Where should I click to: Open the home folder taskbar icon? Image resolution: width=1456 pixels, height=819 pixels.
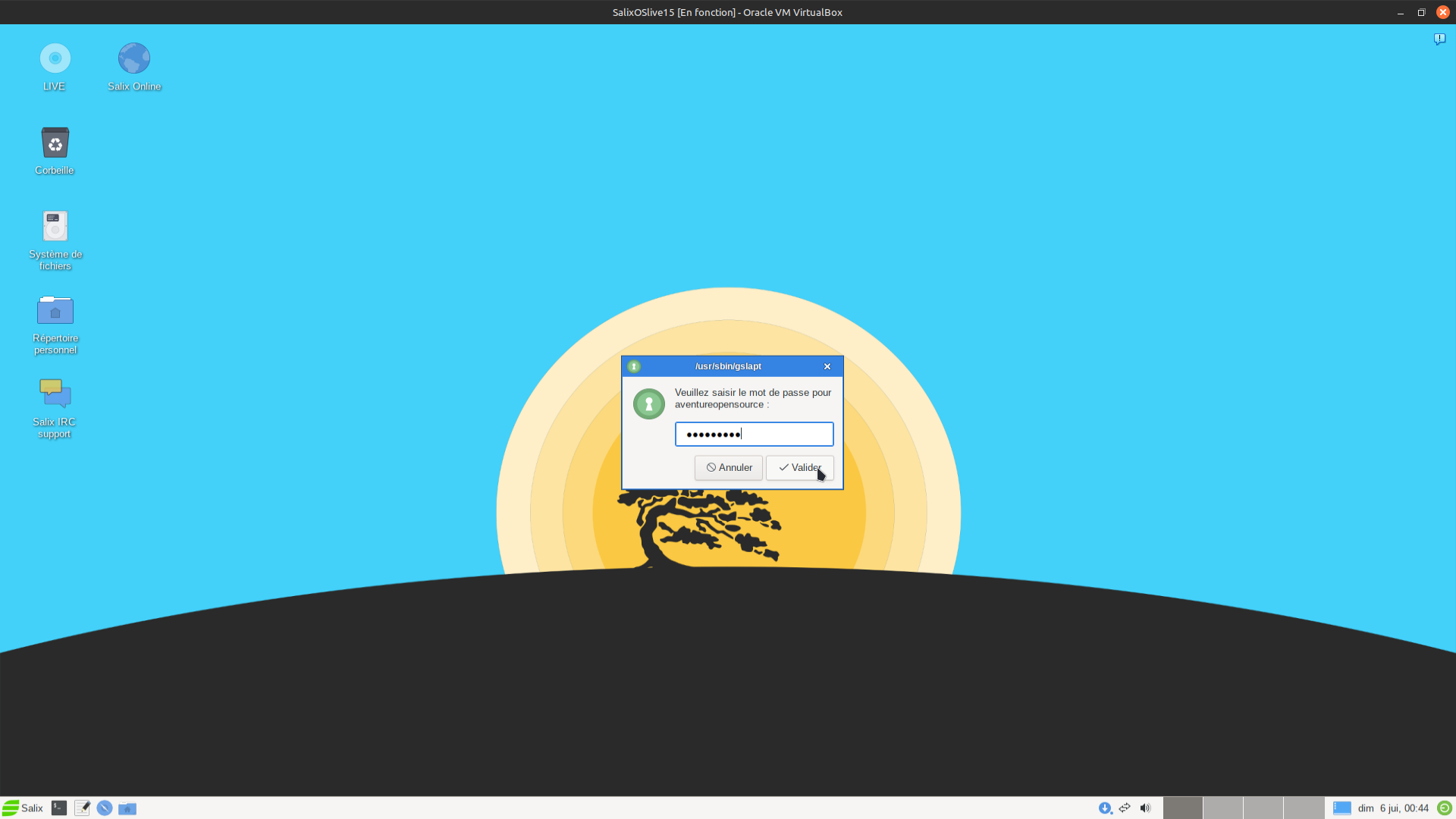point(127,808)
